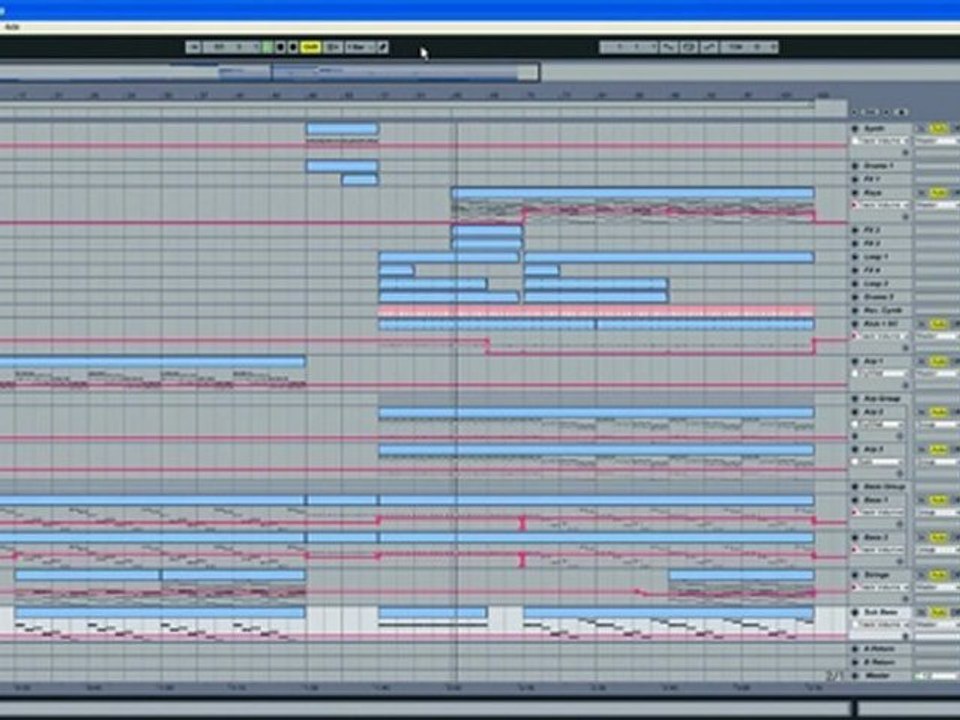Fold the Keys track
Viewport: 960px width, 720px height.
point(855,193)
